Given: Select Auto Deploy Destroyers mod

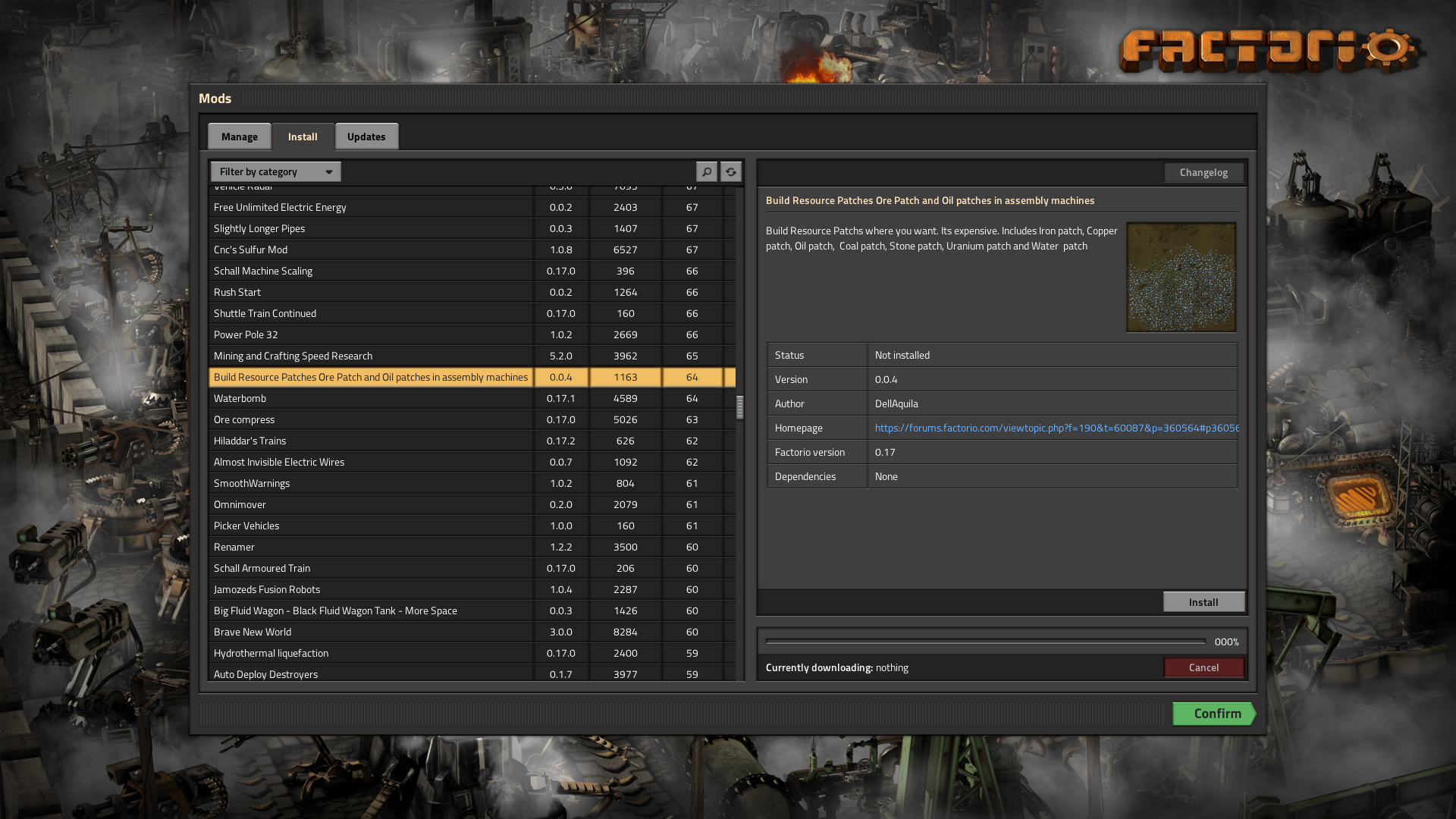Looking at the screenshot, I should click(472, 673).
